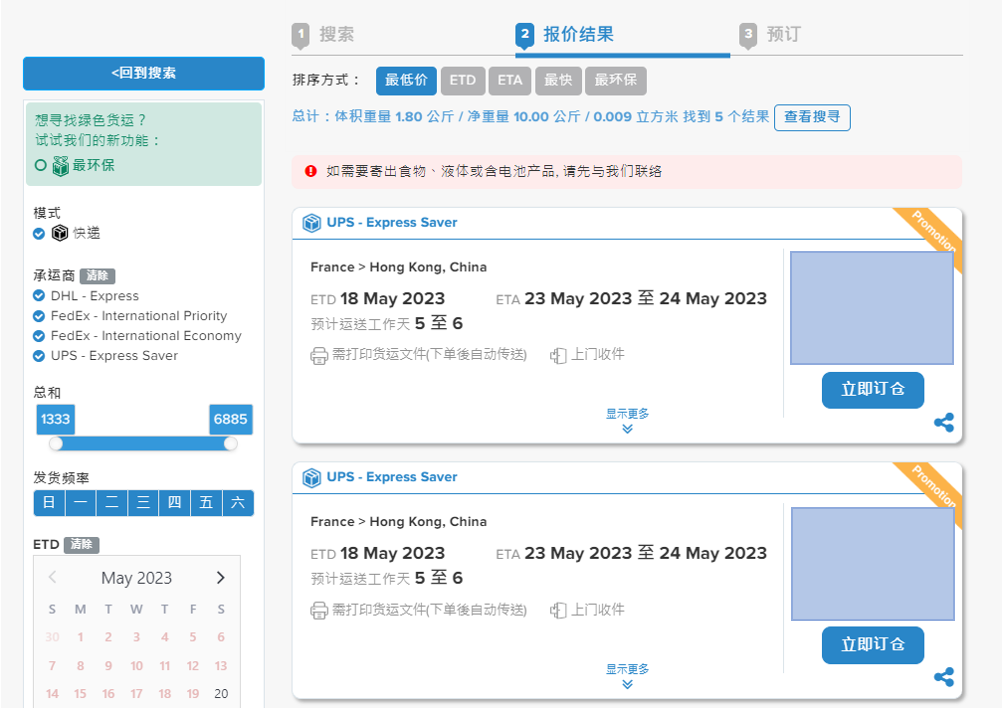
Task: Sort results by ETD
Action: click(462, 81)
